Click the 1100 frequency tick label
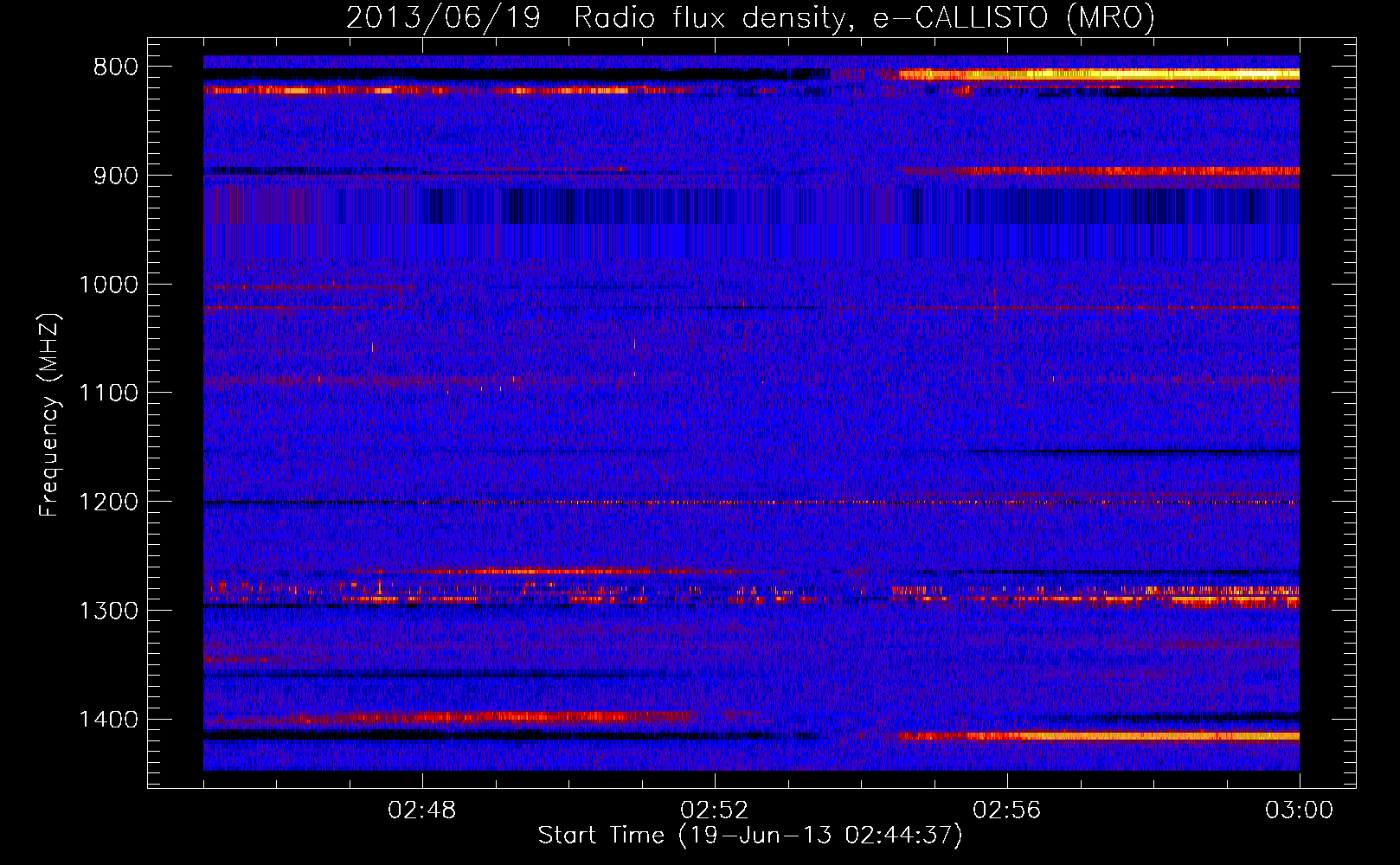Image resolution: width=1400 pixels, height=865 pixels. tap(108, 394)
